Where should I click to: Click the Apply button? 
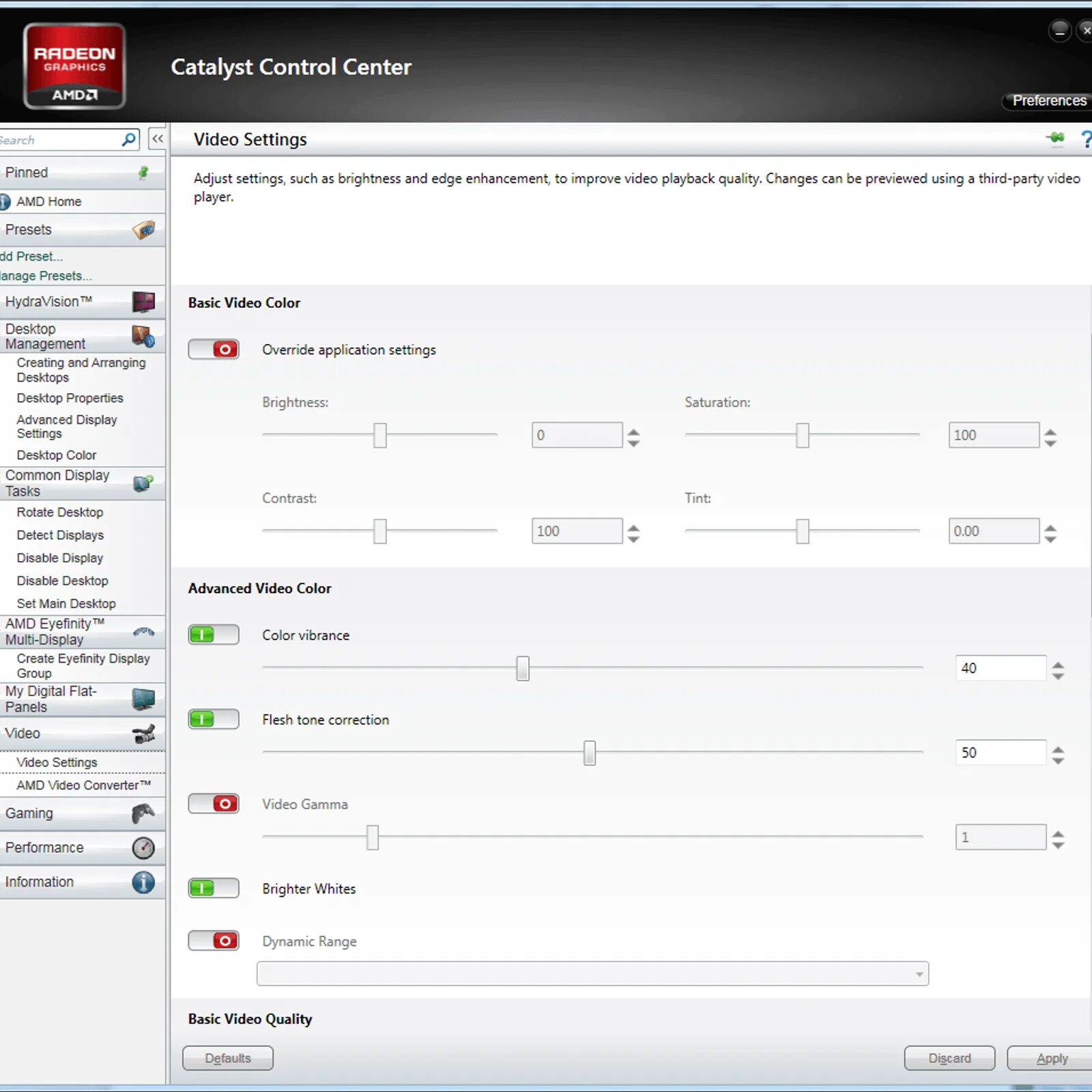pyautogui.click(x=1051, y=1058)
